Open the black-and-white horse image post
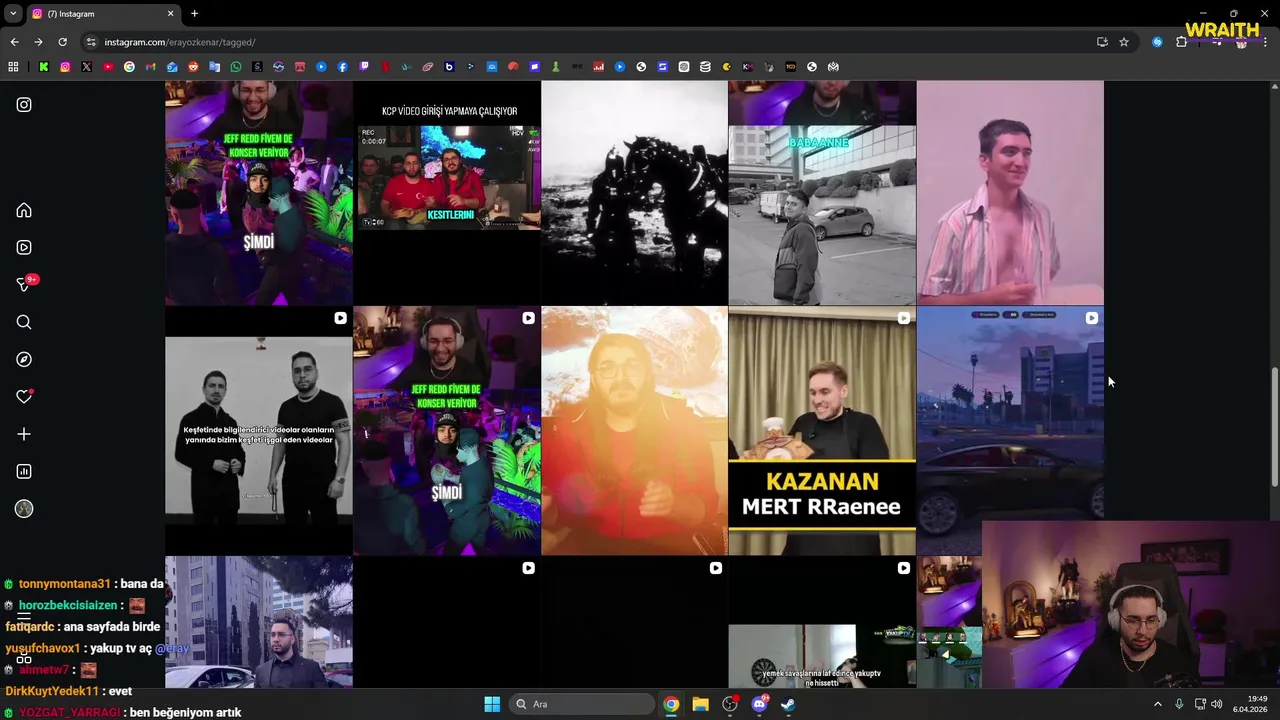 [634, 192]
